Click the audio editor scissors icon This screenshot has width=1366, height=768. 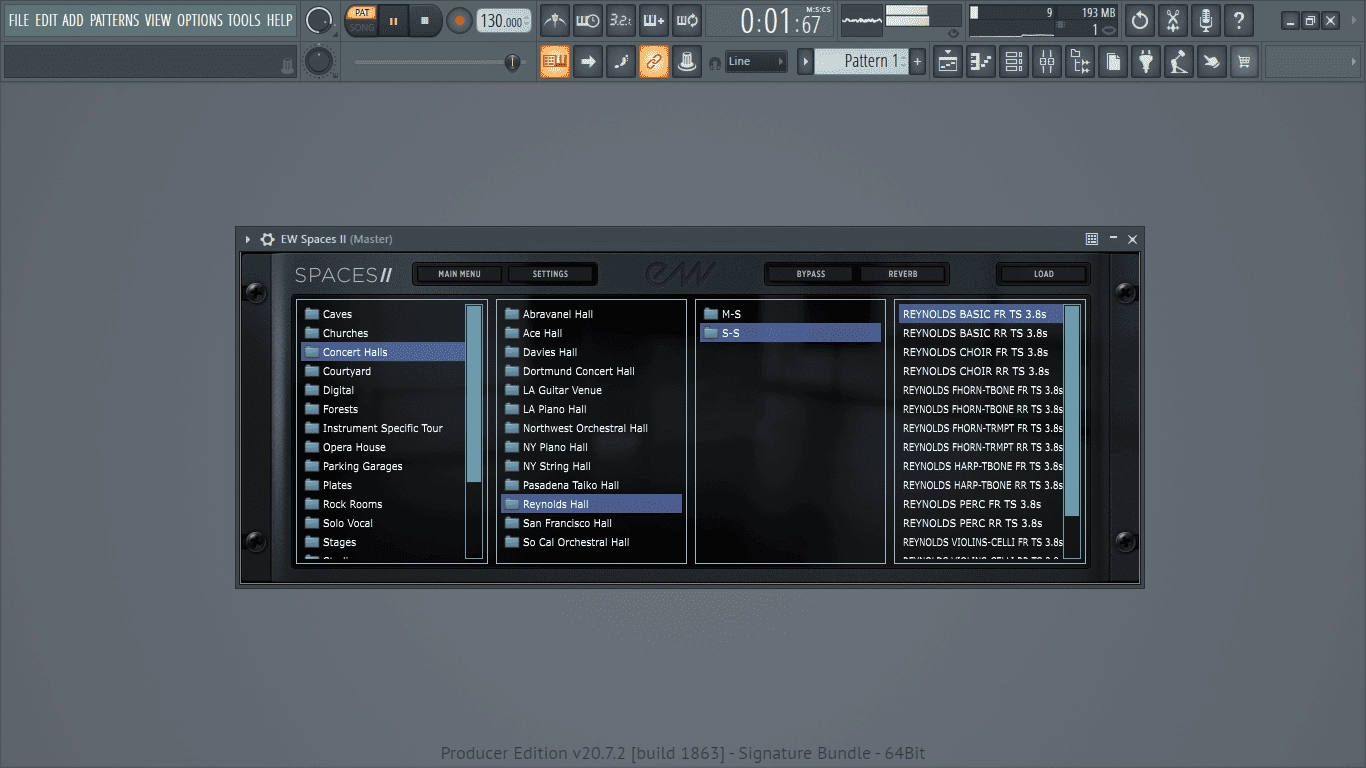[1173, 20]
